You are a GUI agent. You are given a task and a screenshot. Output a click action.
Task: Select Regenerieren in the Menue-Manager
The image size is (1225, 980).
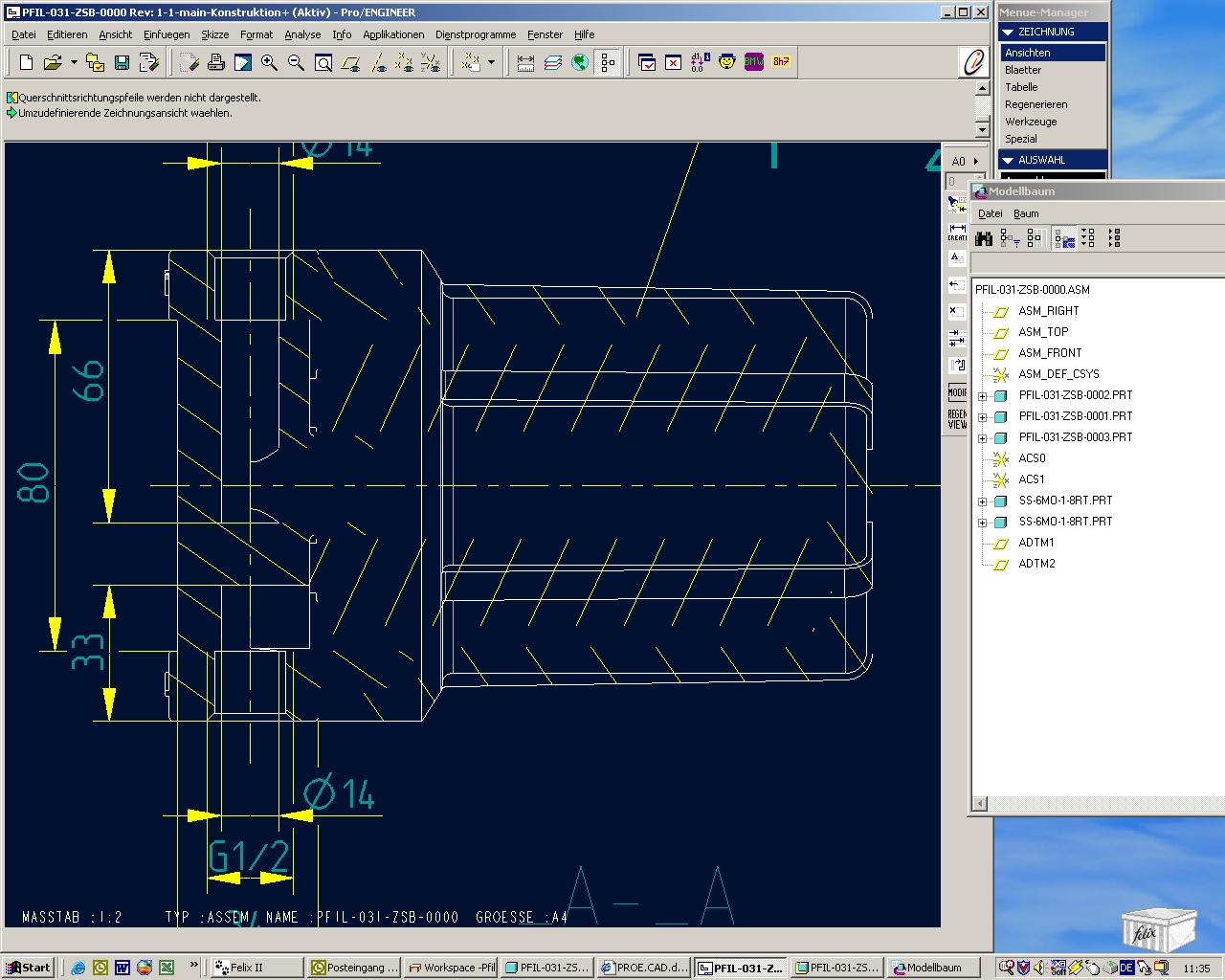click(x=1053, y=104)
